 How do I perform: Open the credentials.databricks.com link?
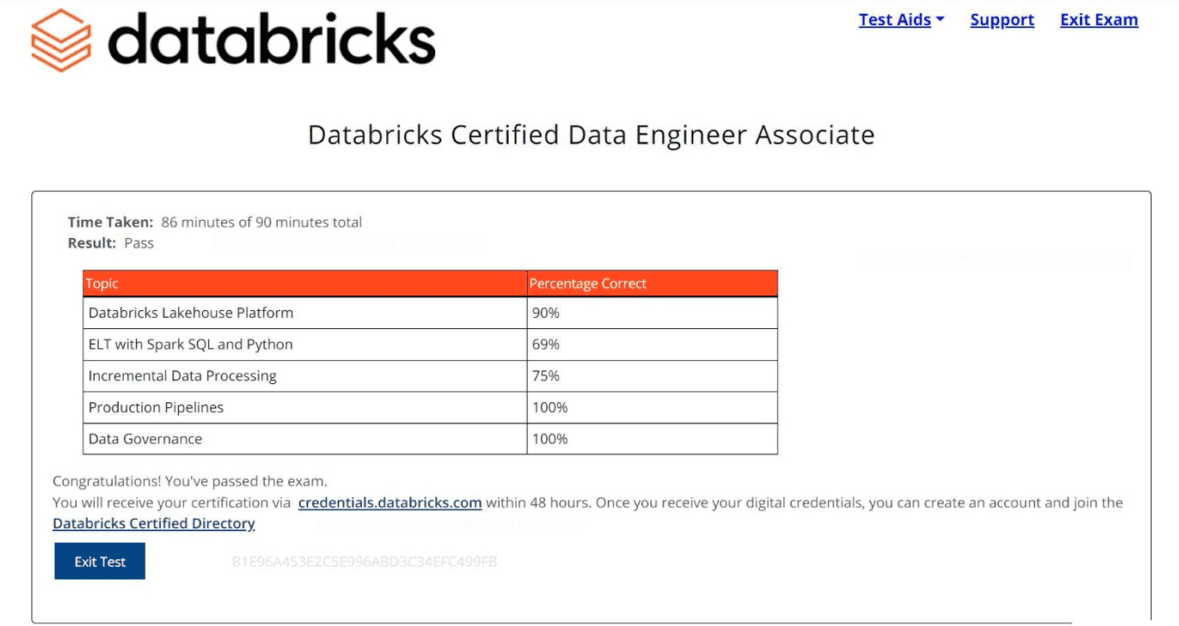(x=390, y=503)
